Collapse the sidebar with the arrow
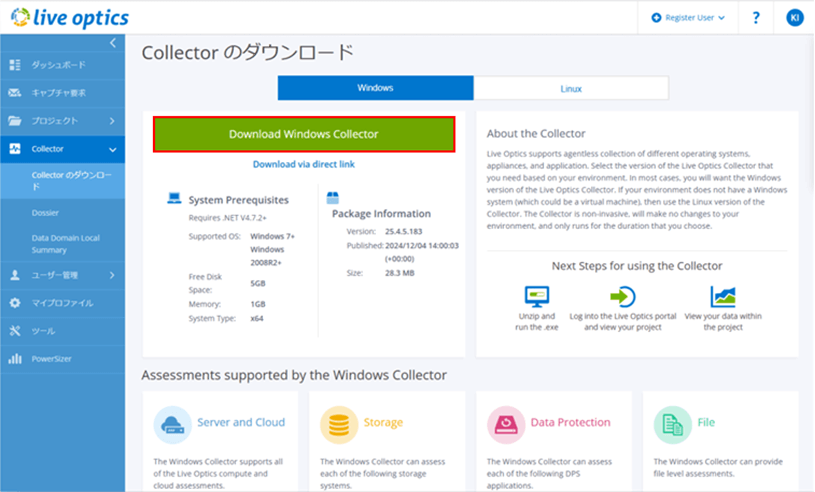The image size is (815, 492). pos(112,43)
